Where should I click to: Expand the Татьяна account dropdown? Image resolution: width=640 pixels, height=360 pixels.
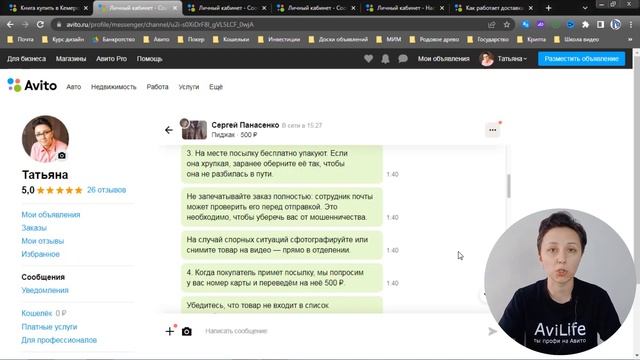512,59
